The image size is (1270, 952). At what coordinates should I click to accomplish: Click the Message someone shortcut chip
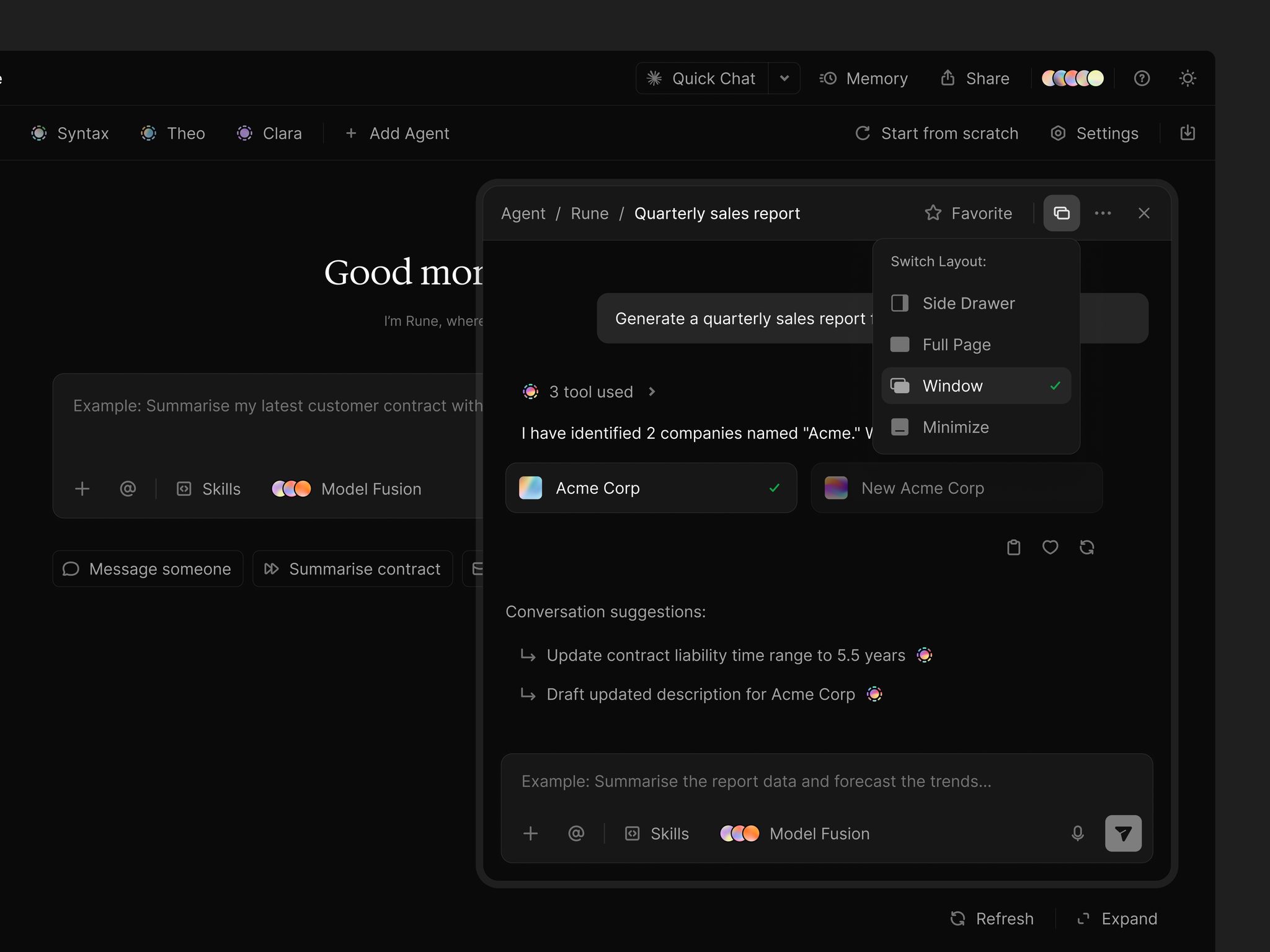point(148,568)
